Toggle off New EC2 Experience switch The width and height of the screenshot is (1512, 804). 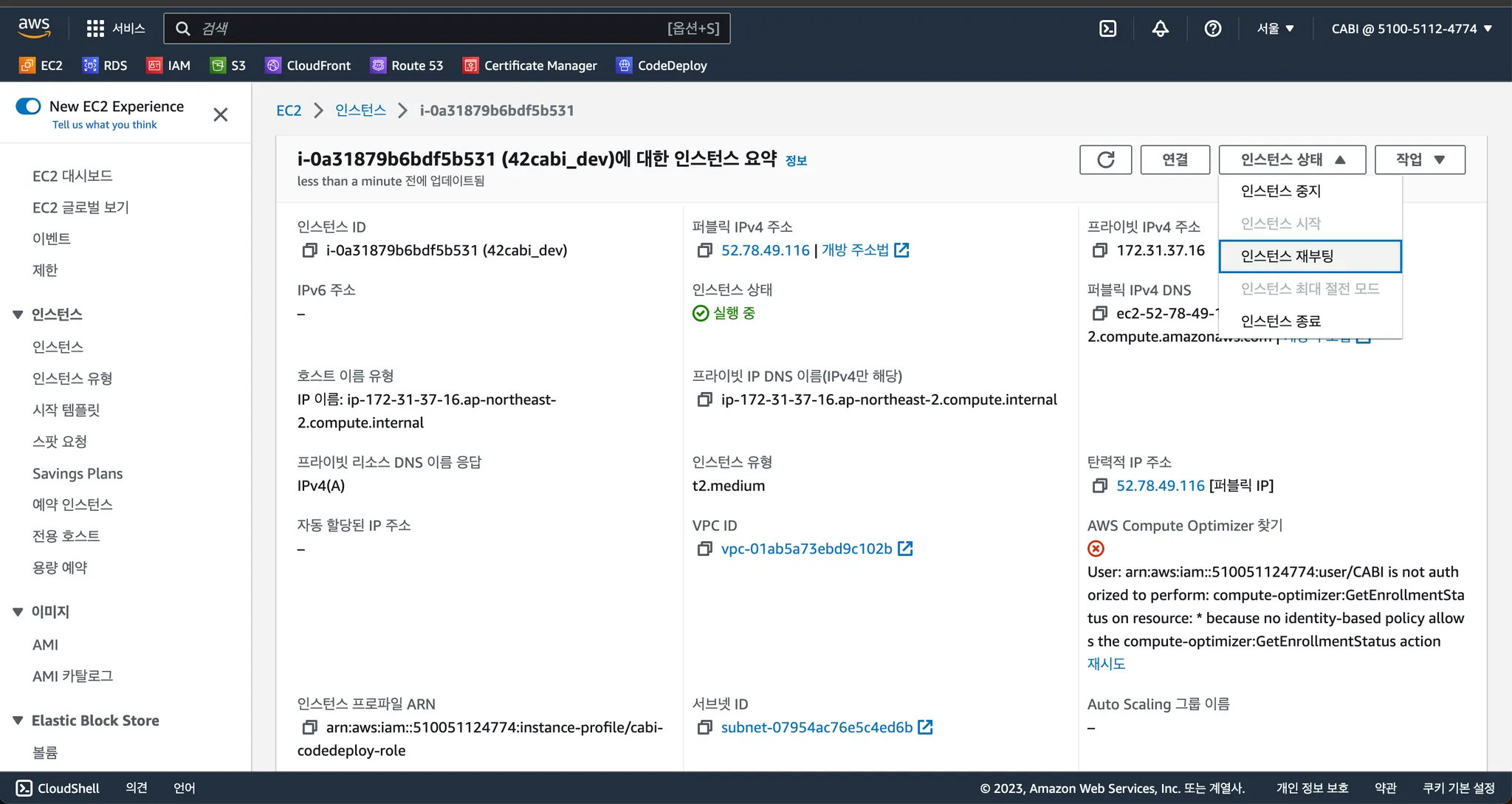28,106
